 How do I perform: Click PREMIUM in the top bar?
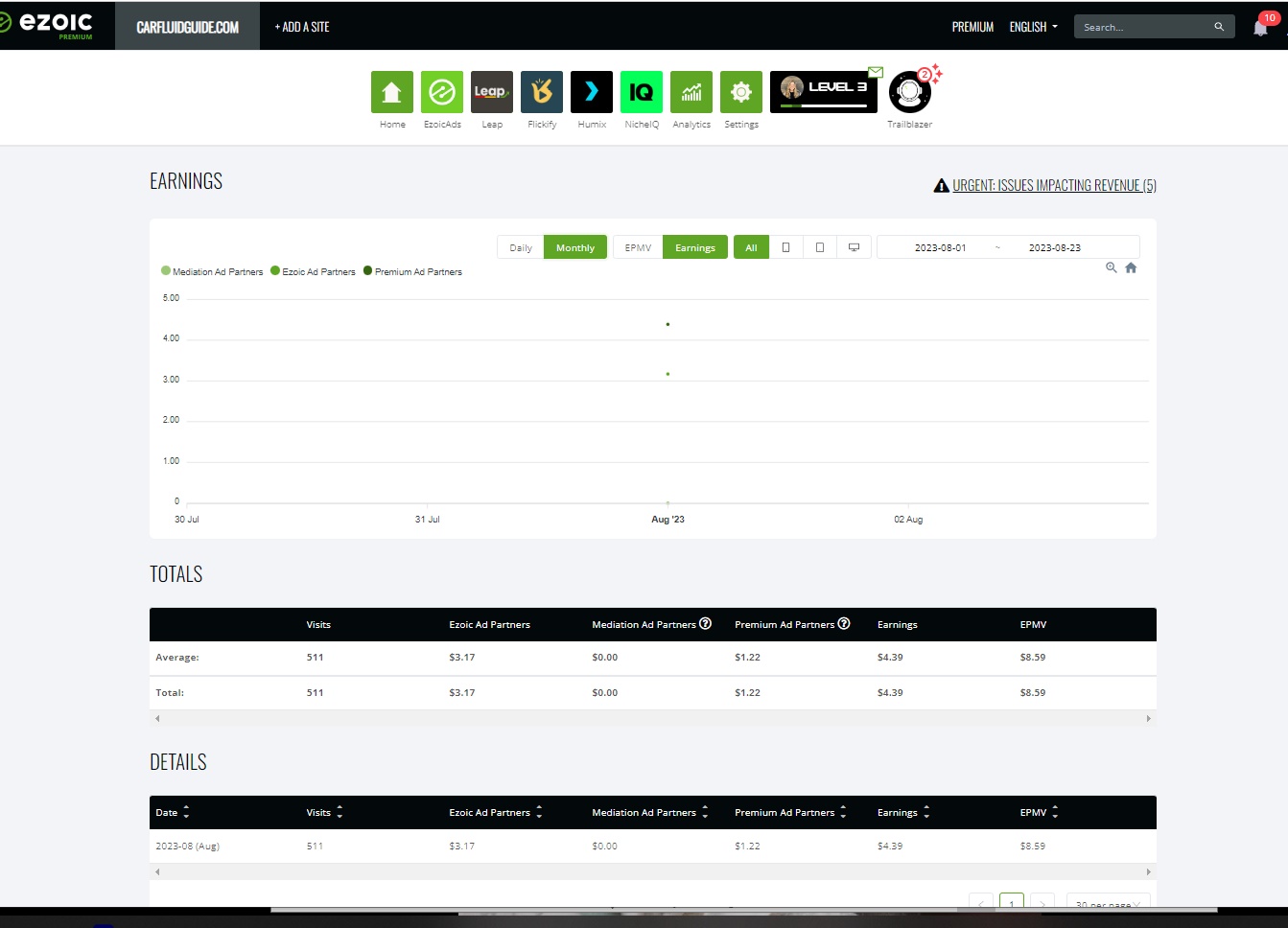click(x=972, y=27)
